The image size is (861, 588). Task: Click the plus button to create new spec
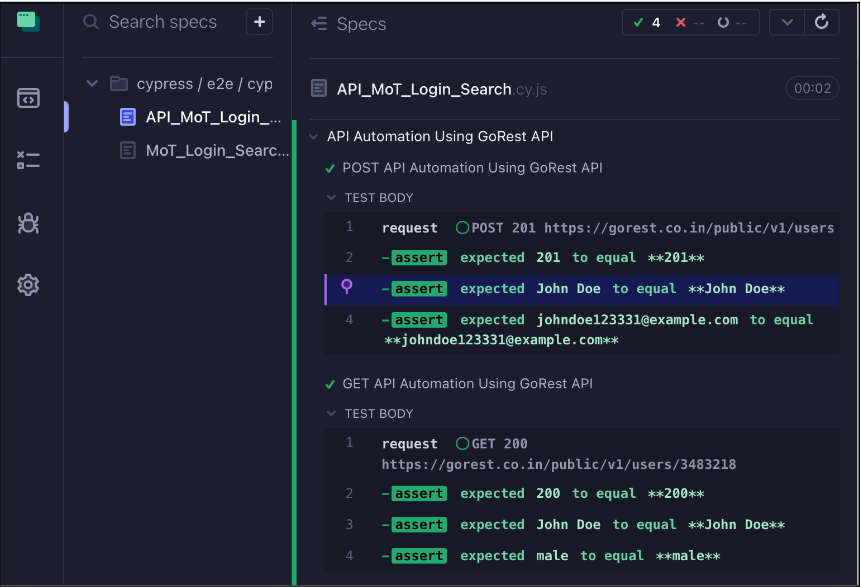point(259,22)
